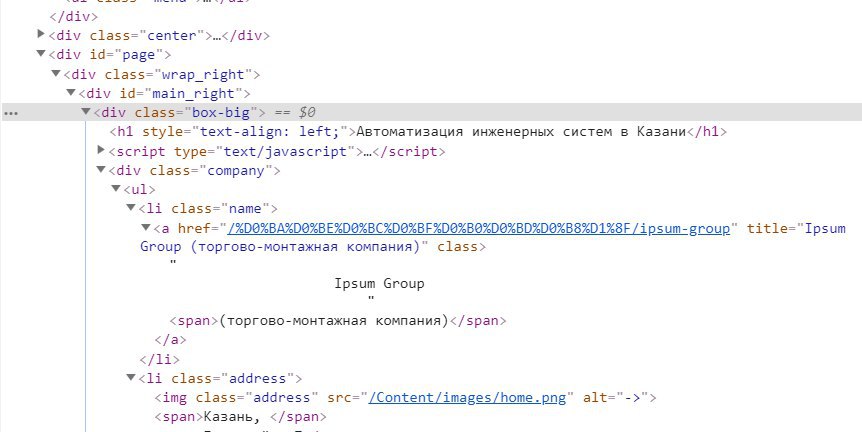The image size is (862, 432).
Task: Collapse the div class="wrap_right" node
Action: click(56, 73)
